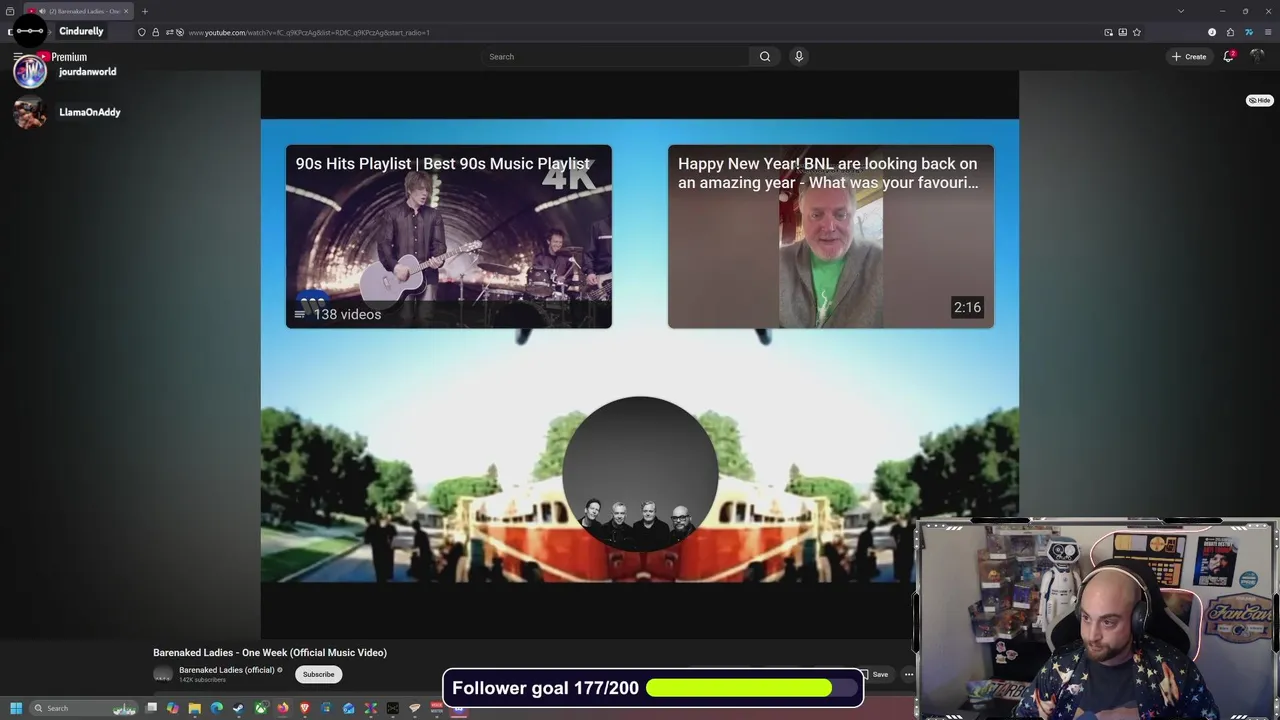Open the Windows Start menu
The image size is (1280, 720).
[16, 708]
